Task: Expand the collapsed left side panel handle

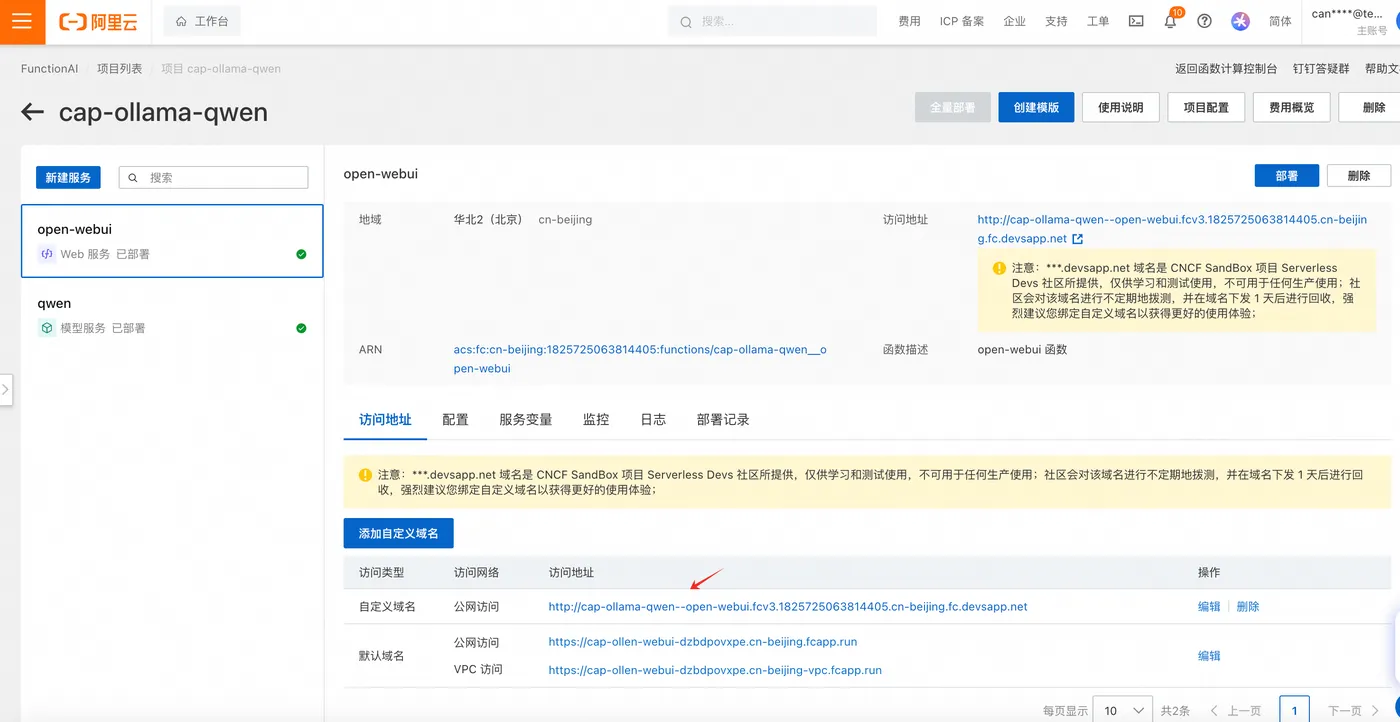Action: click(5, 390)
